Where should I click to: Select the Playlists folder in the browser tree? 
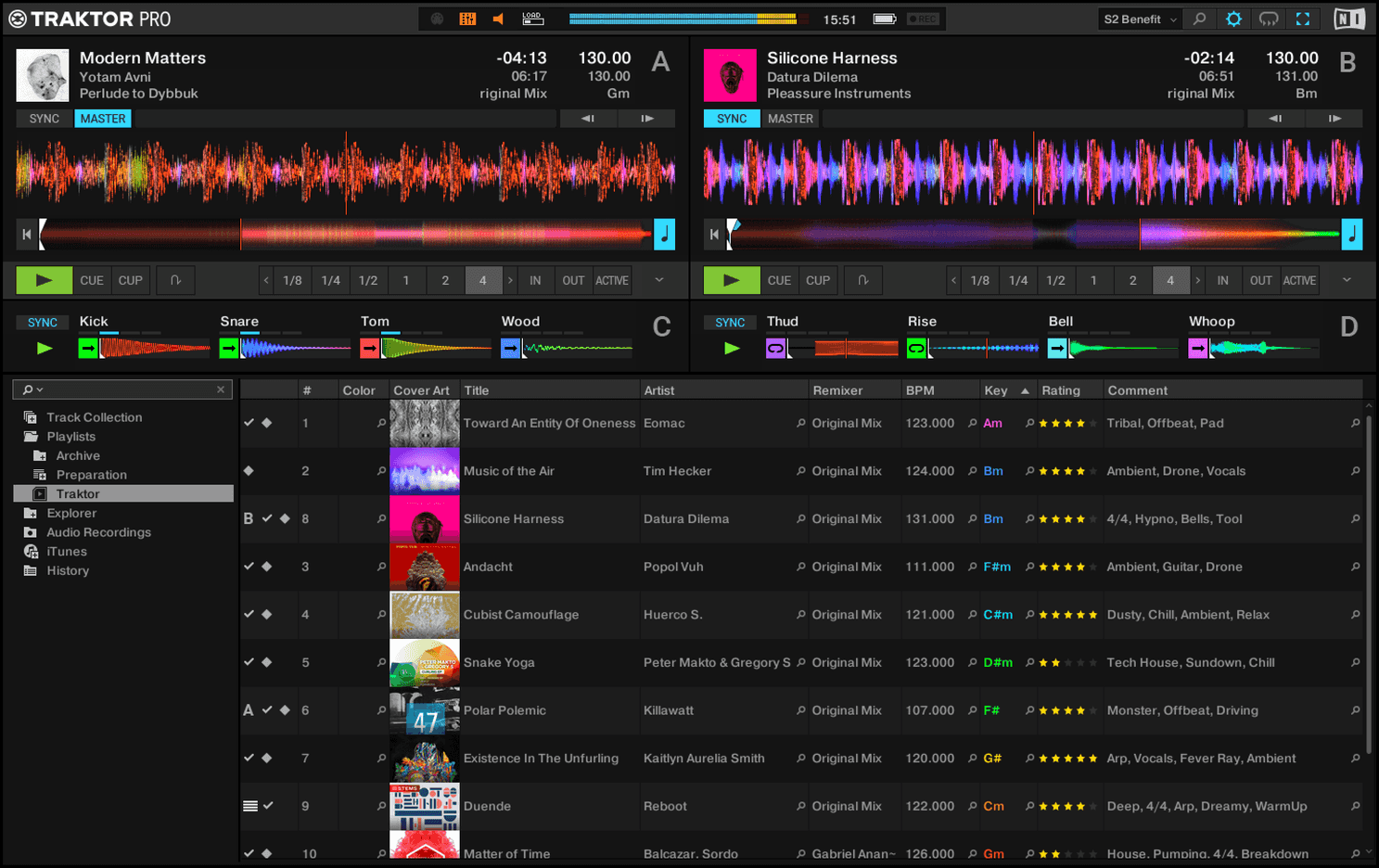point(71,436)
